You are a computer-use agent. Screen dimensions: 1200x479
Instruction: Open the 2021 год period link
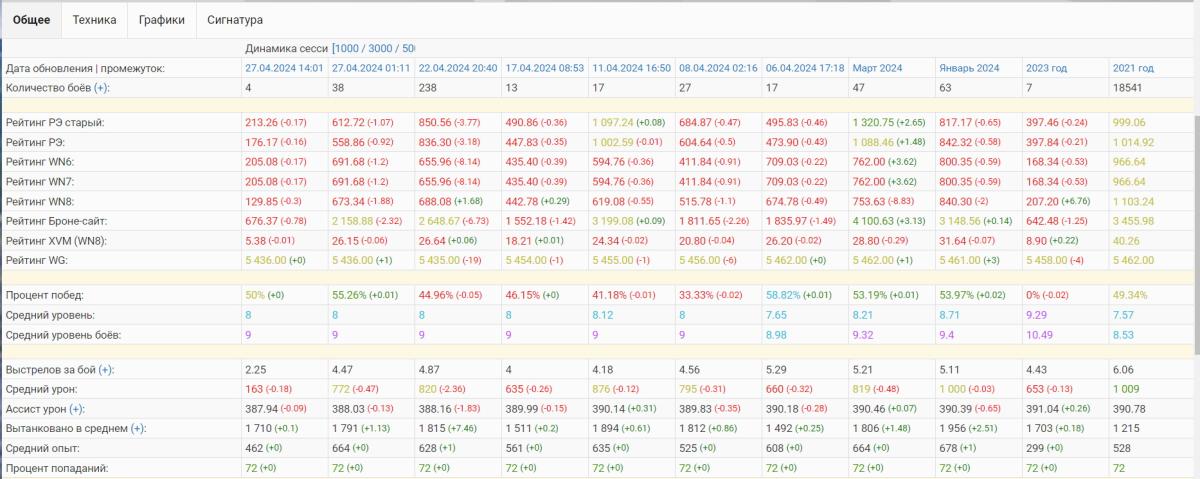[x=1133, y=68]
